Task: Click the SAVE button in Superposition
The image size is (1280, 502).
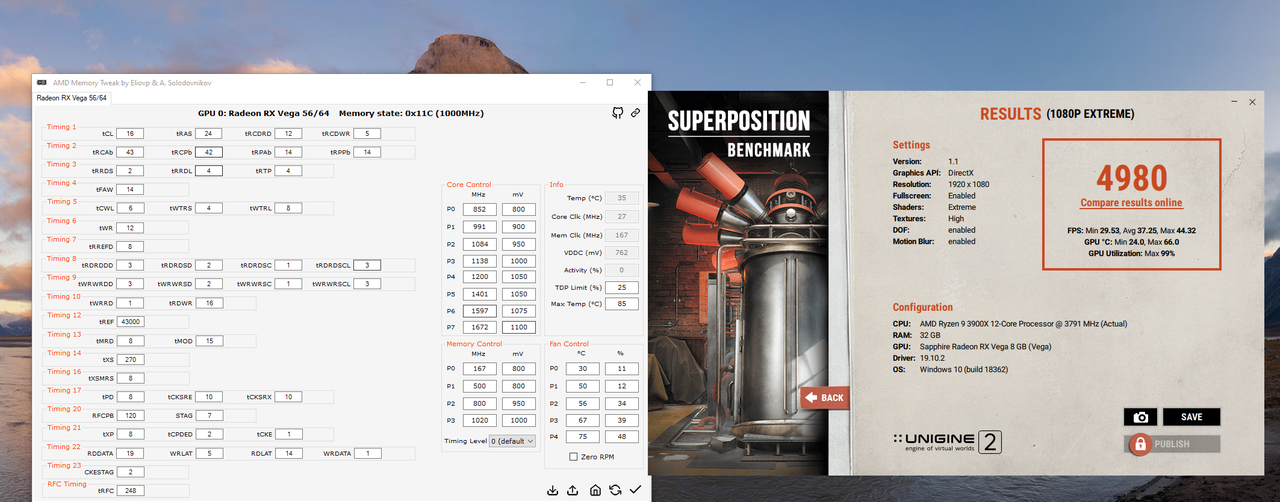Action: pyautogui.click(x=1191, y=417)
